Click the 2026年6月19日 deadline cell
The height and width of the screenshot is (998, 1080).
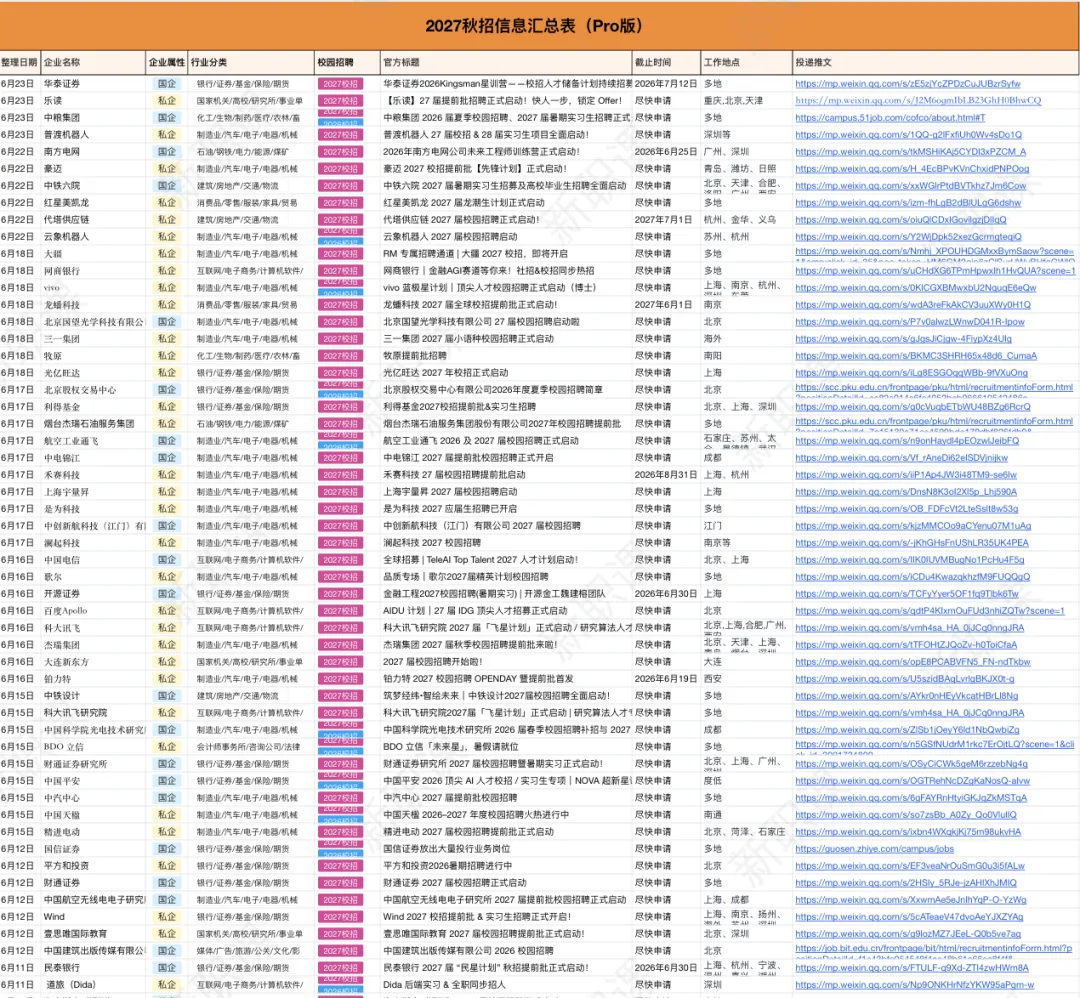(665, 679)
